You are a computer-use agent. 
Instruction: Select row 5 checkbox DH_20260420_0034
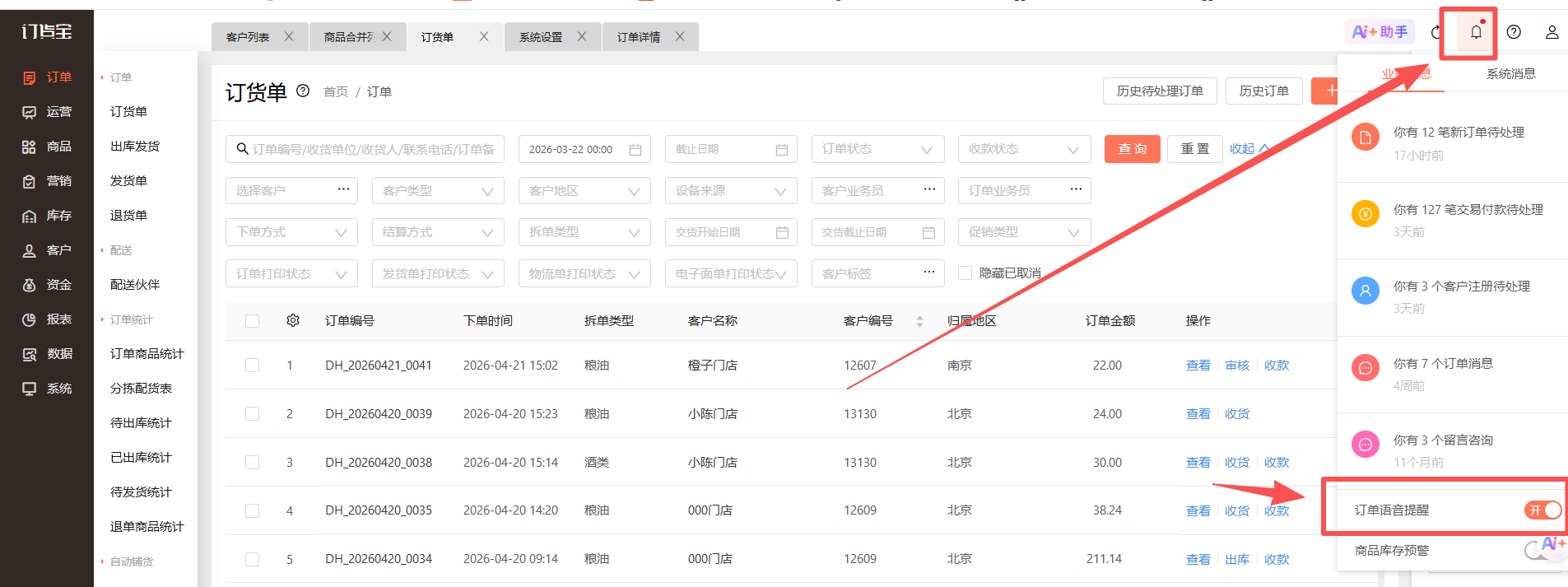coord(252,559)
